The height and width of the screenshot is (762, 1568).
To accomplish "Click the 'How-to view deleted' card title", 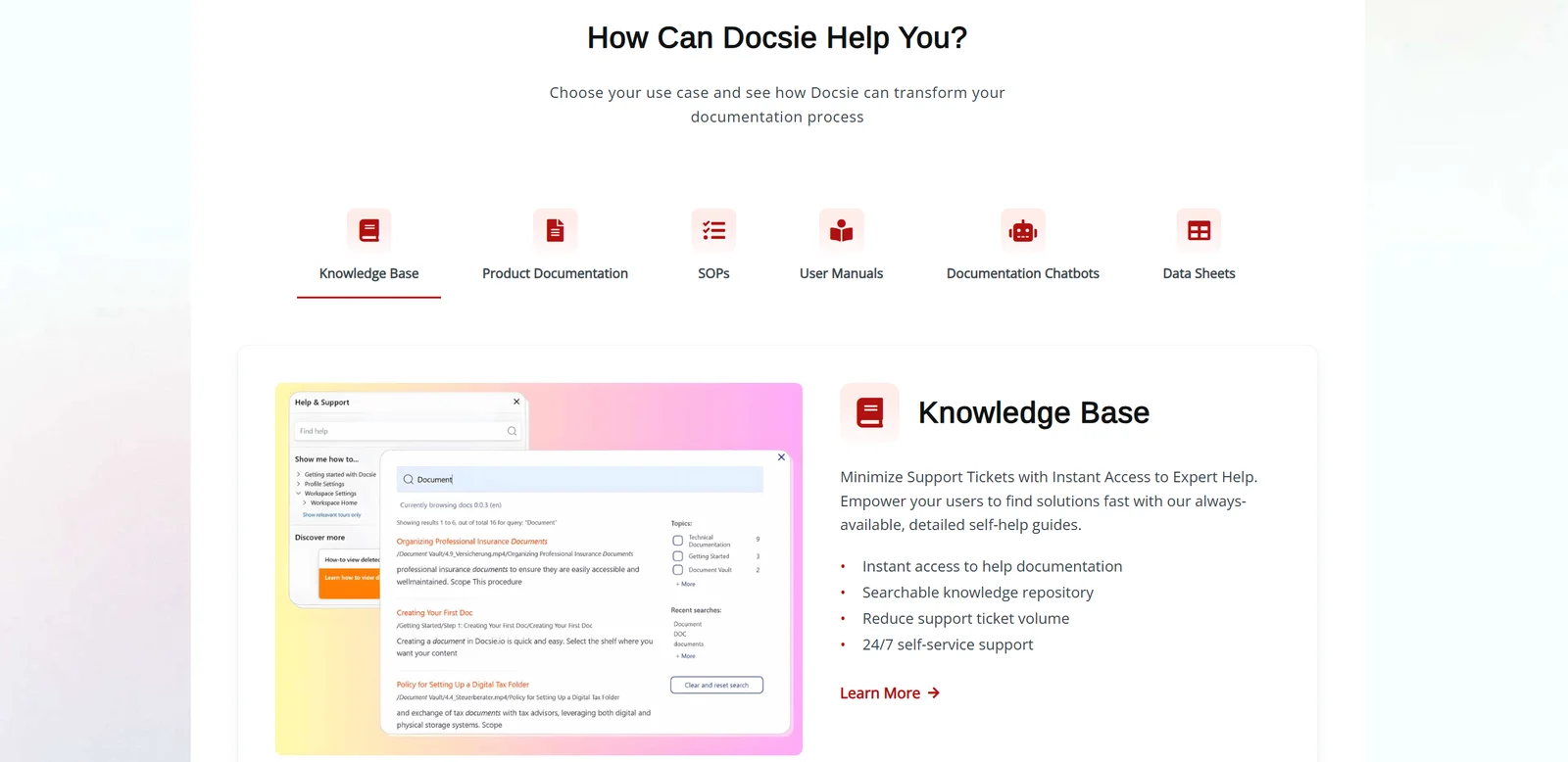I will (x=352, y=559).
